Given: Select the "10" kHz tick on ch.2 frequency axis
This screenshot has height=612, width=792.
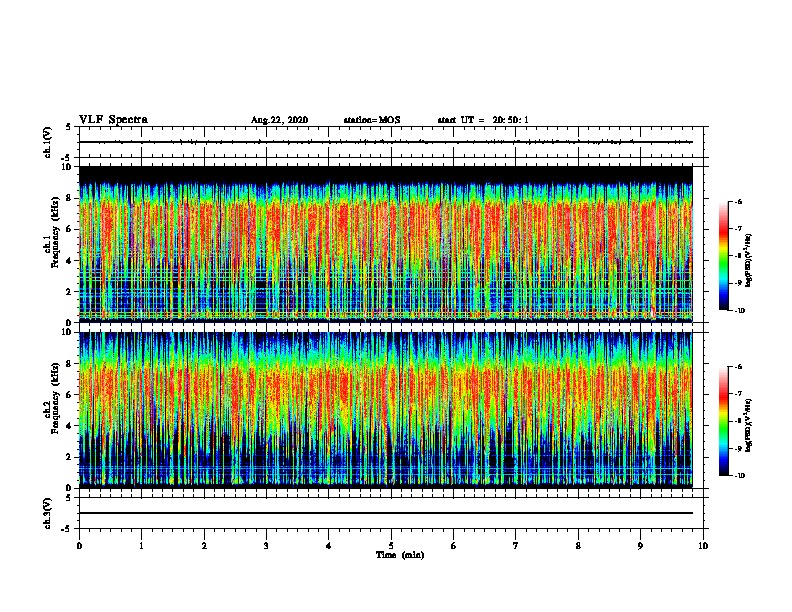Looking at the screenshot, I should [66, 332].
